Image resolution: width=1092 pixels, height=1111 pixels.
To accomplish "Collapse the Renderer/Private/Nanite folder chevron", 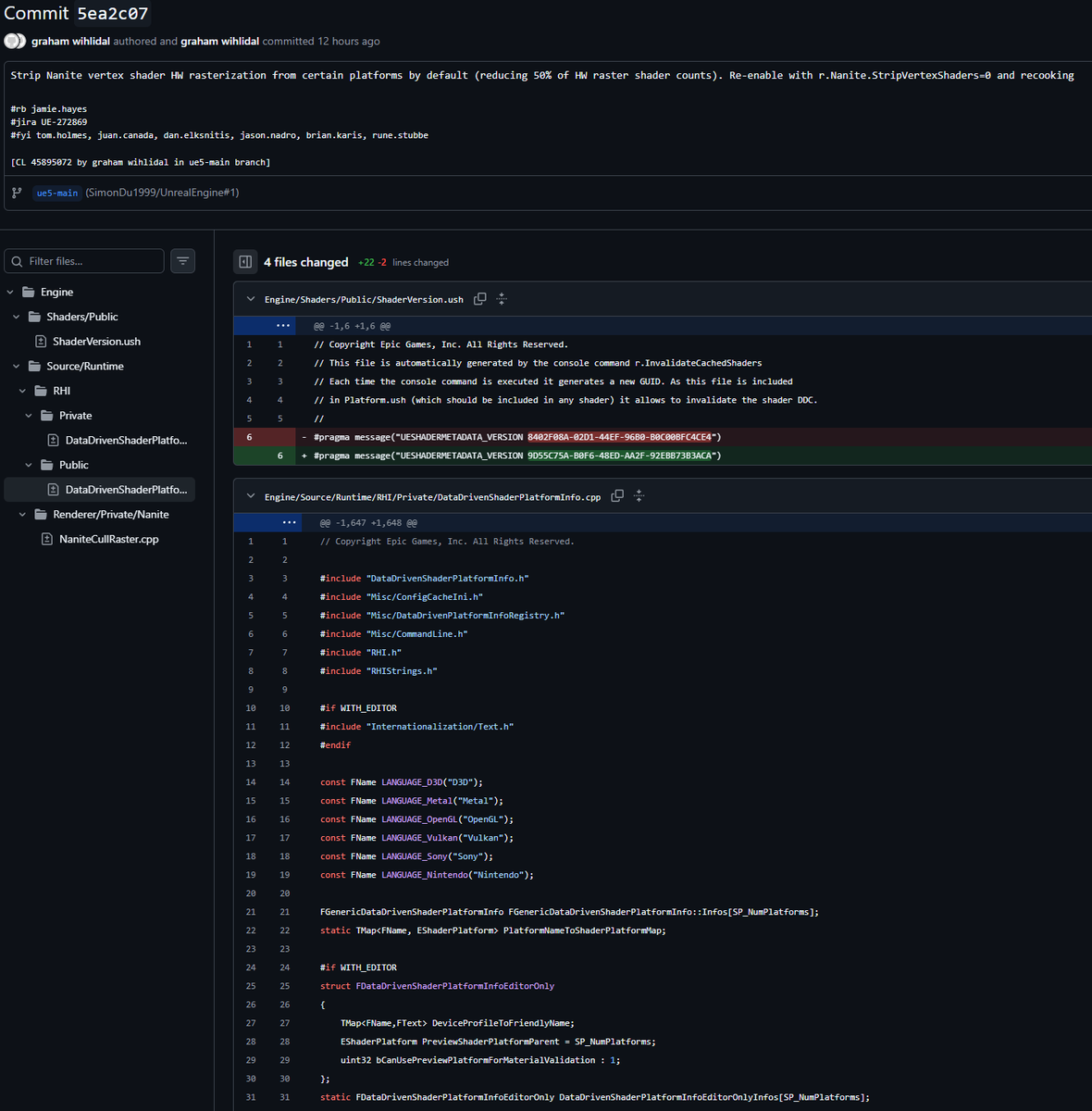I will 22,514.
